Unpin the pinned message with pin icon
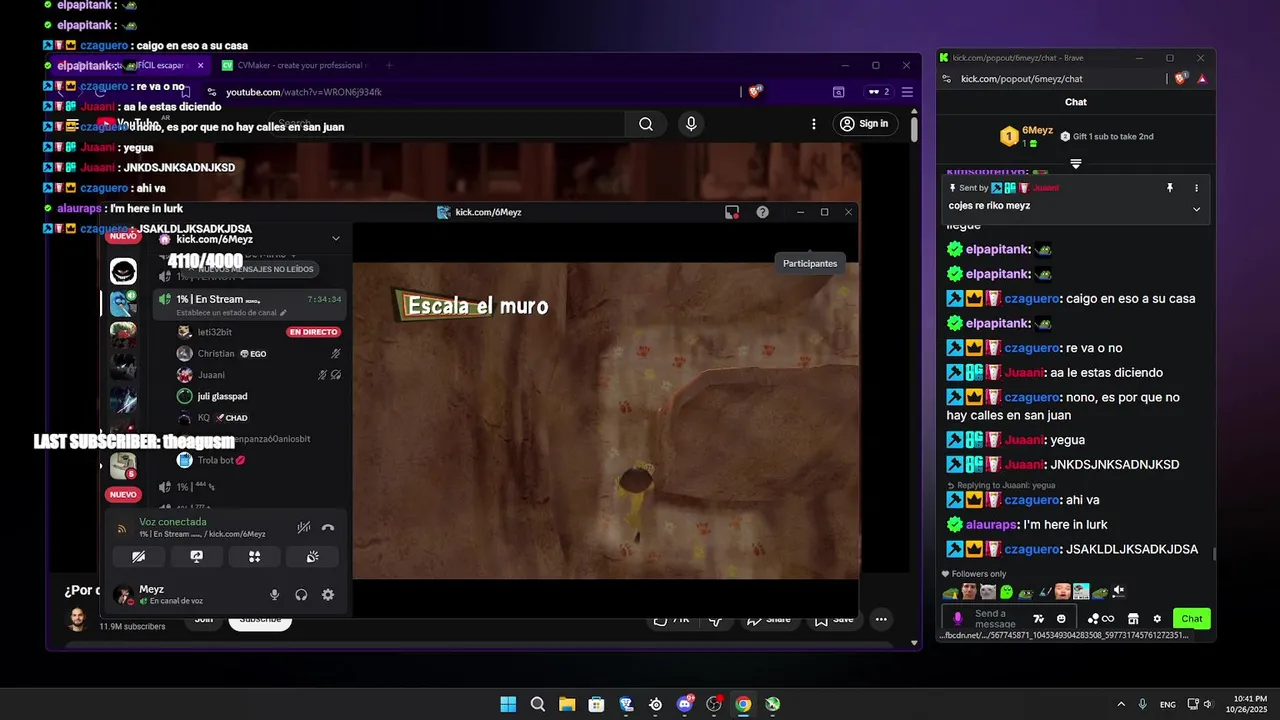Screen dimensions: 1280x720 [1169, 188]
